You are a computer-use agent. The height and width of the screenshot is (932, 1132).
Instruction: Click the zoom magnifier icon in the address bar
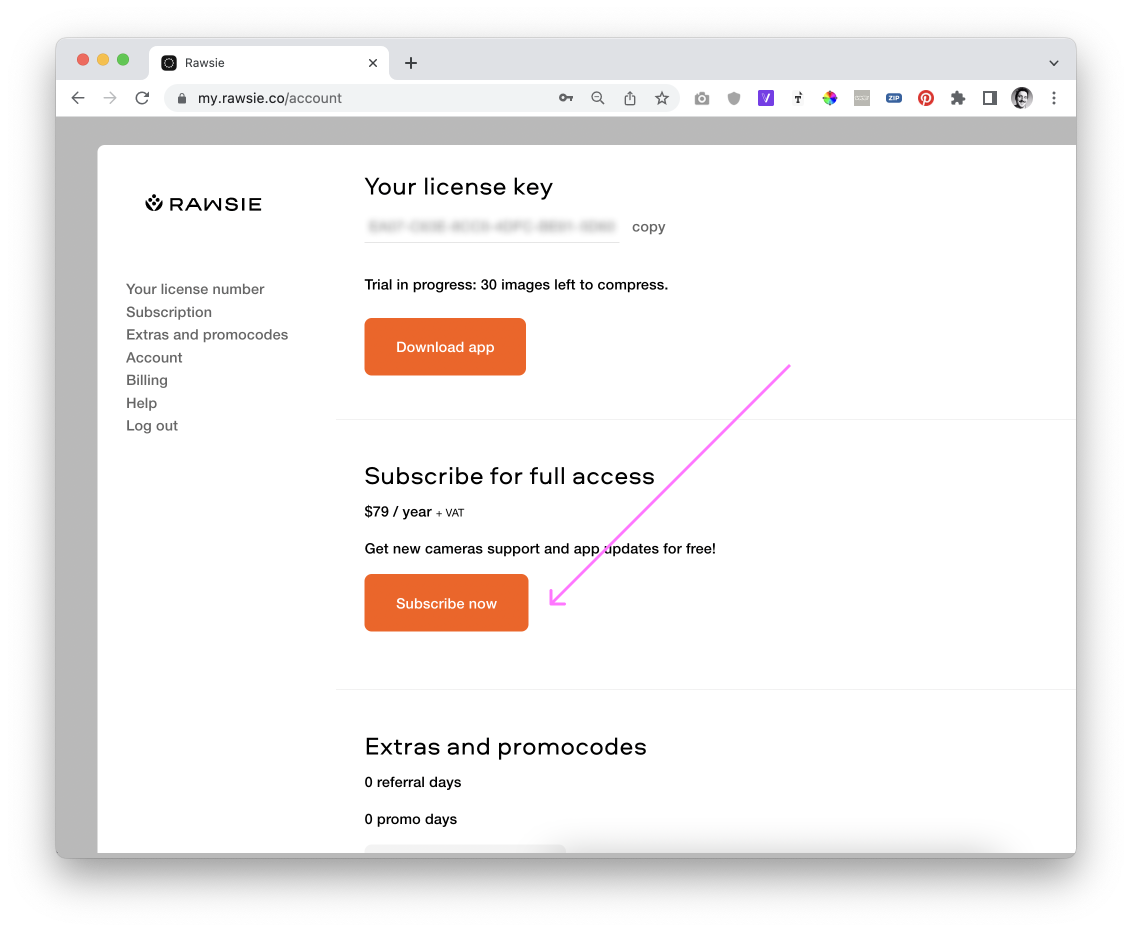point(598,98)
